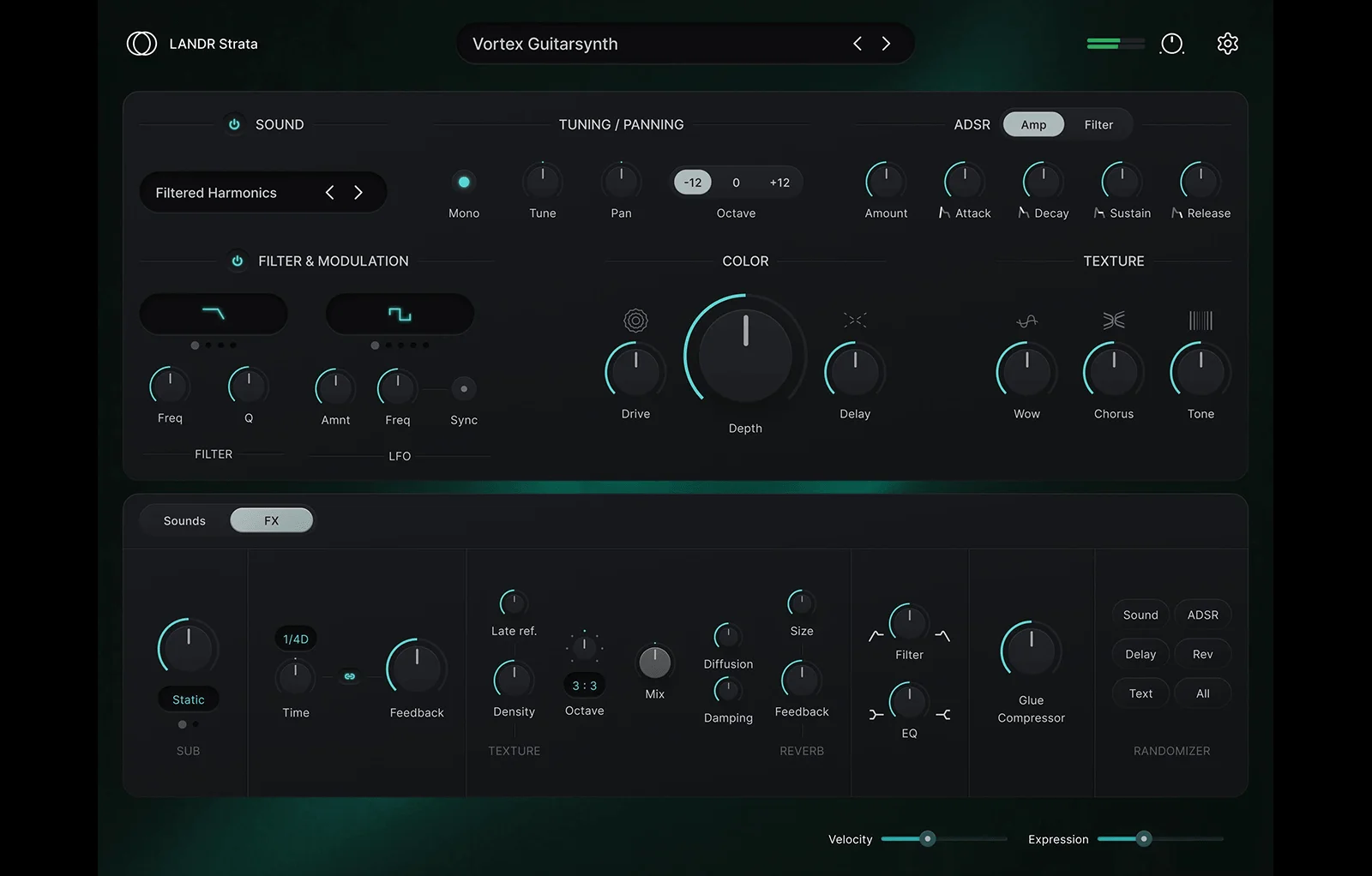Screen dimensions: 1372x876
Task: Click the Wow texture icon
Action: tap(1026, 321)
